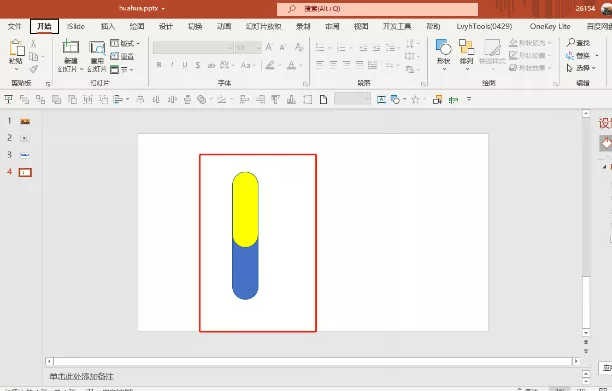Switch to the OneKey Lite tab
This screenshot has width=612, height=391.
click(x=550, y=27)
